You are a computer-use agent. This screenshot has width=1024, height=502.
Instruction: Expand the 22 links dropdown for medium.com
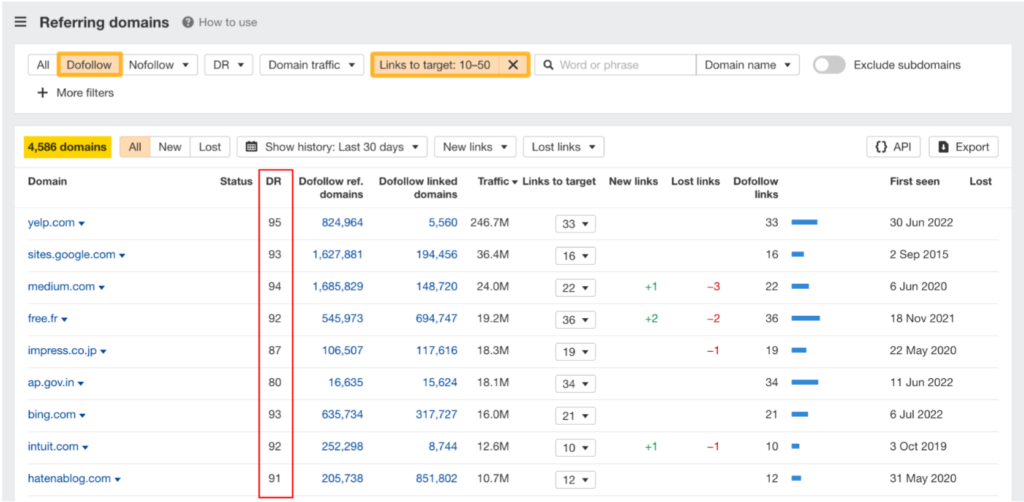575,288
